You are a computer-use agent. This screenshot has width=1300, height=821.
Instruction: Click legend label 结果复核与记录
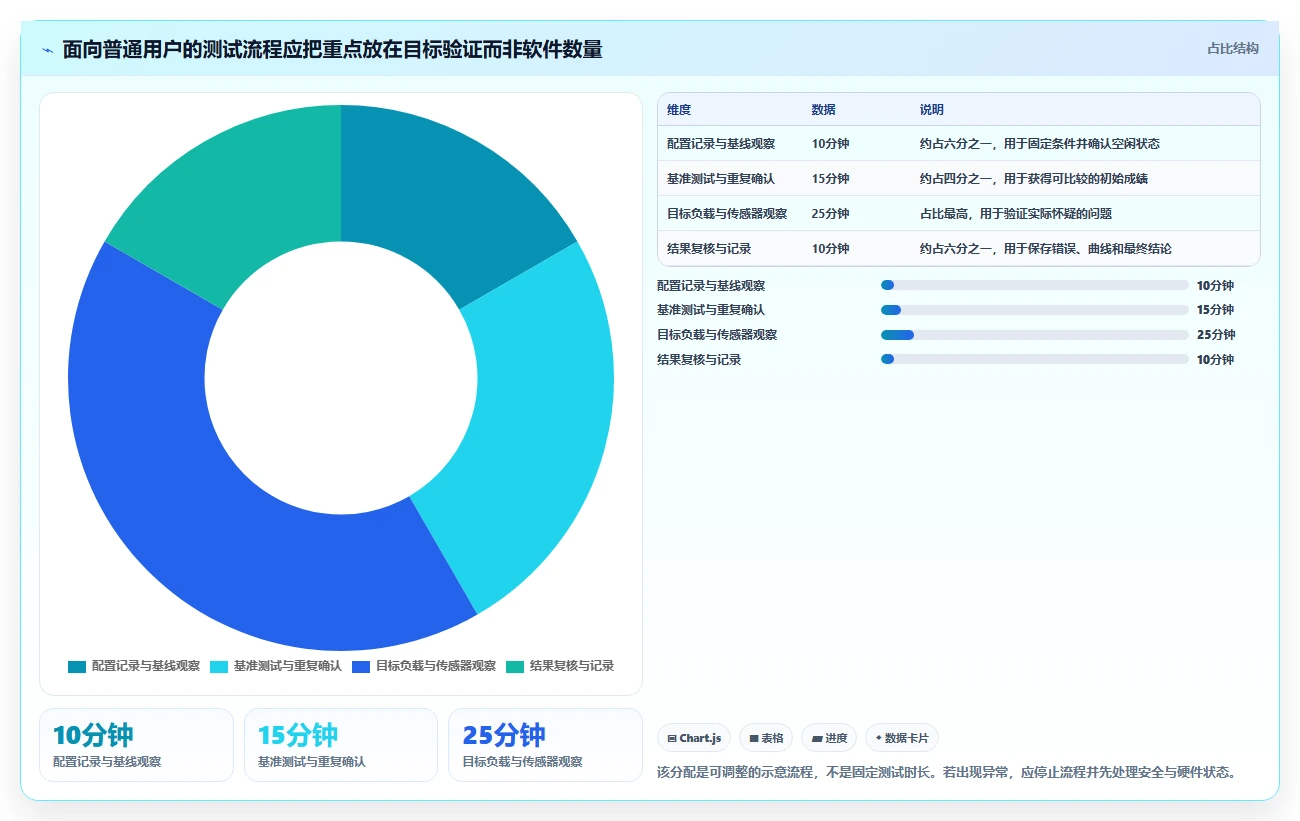(x=572, y=666)
